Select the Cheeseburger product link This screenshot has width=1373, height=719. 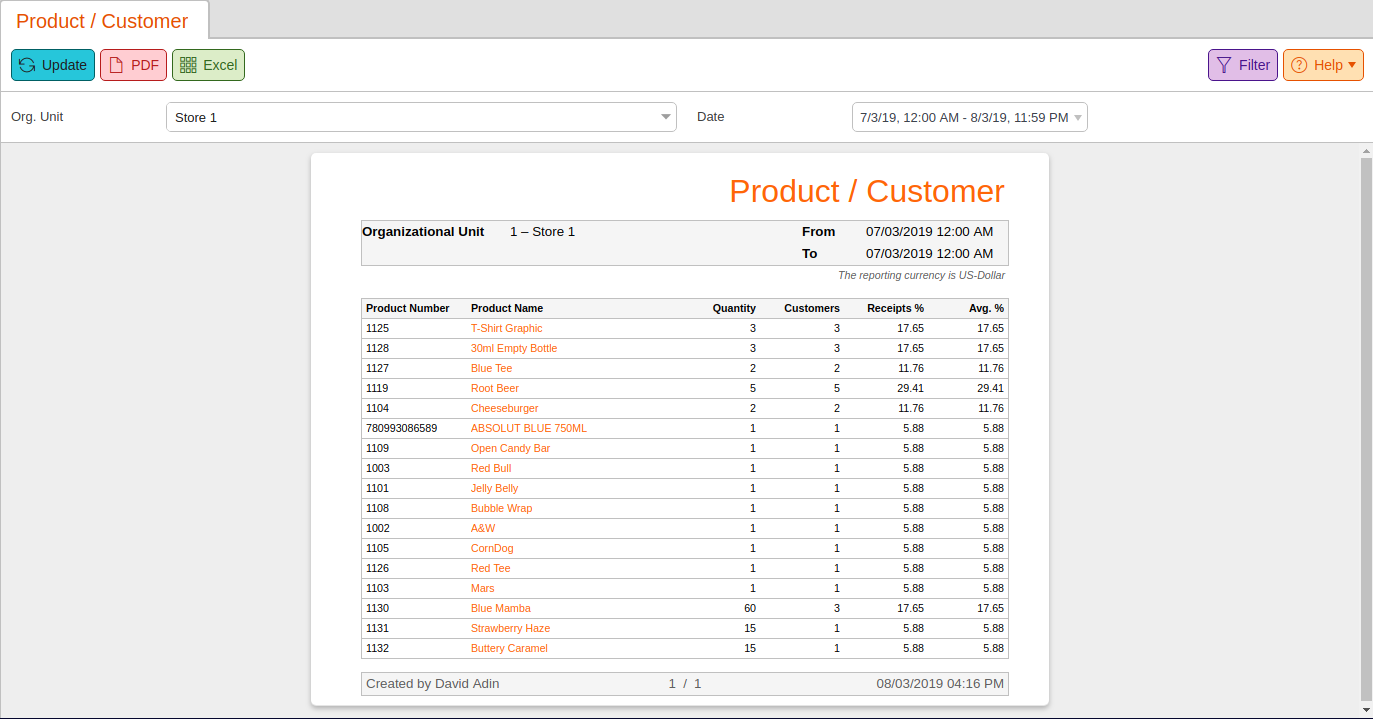(x=505, y=408)
